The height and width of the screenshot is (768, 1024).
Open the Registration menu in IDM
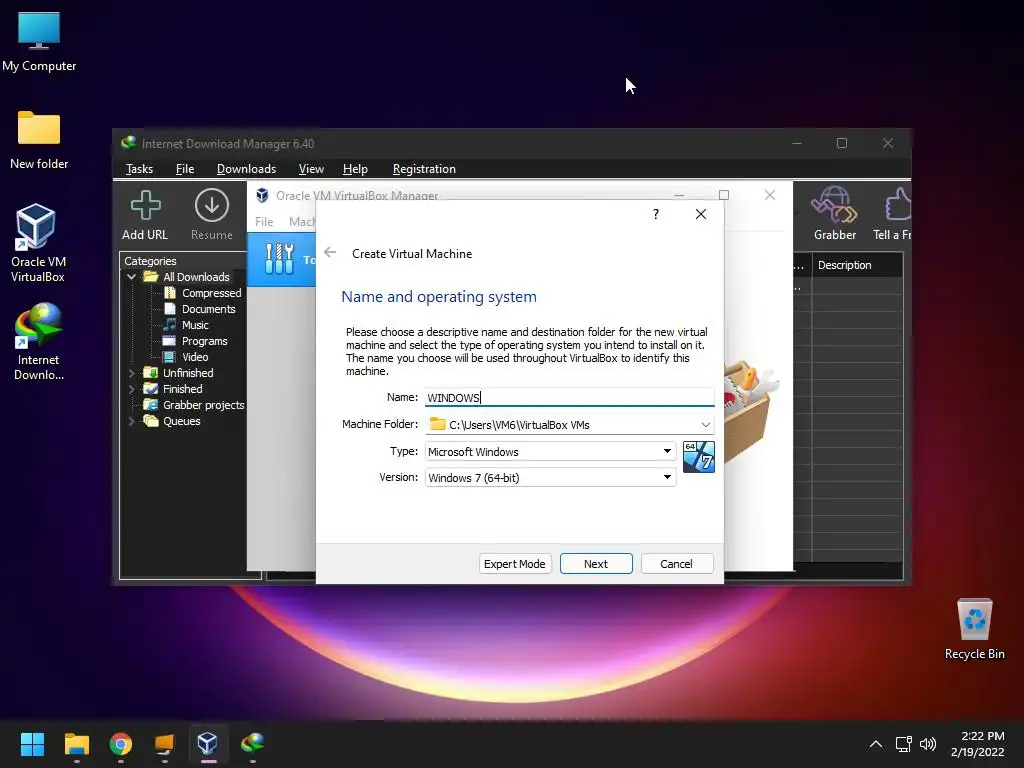point(424,169)
